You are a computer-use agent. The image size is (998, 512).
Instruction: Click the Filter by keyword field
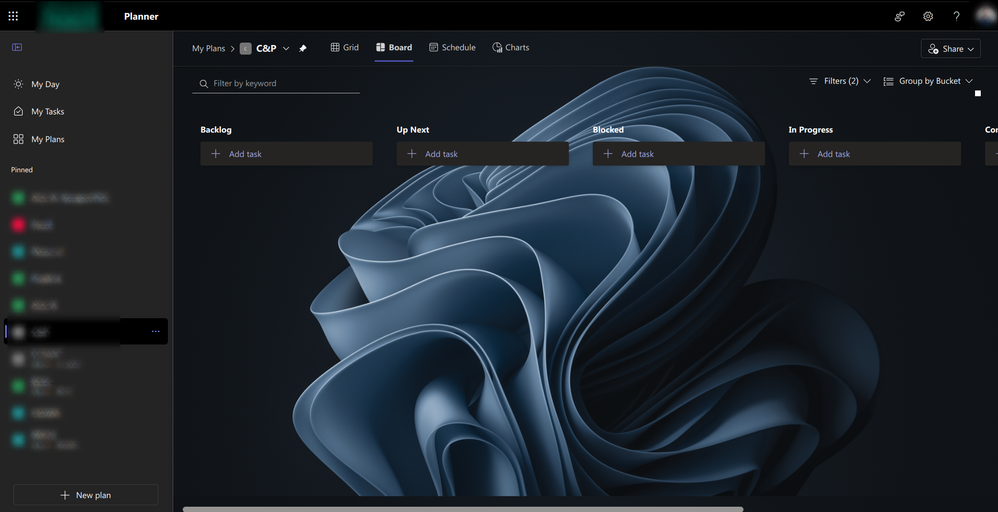tap(276, 83)
